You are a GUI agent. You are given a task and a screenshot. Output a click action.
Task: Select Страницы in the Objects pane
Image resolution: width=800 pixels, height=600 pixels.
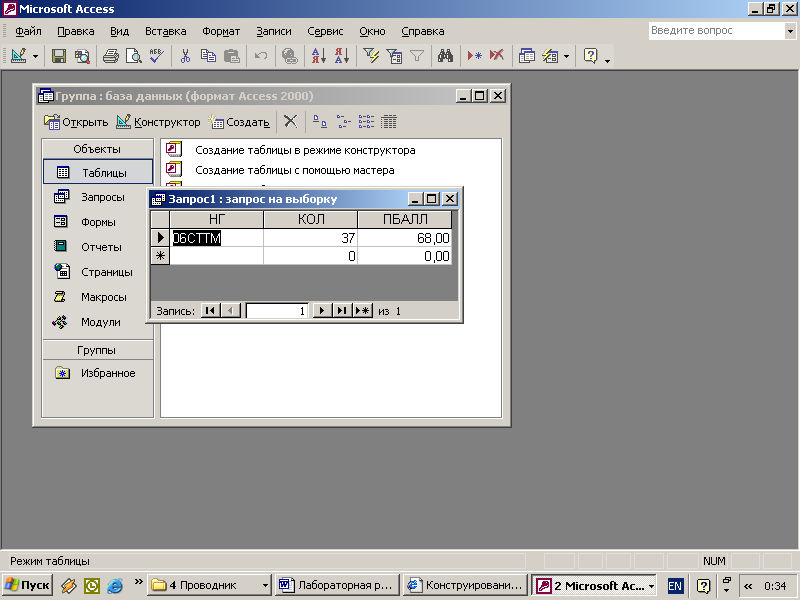[x=98, y=272]
